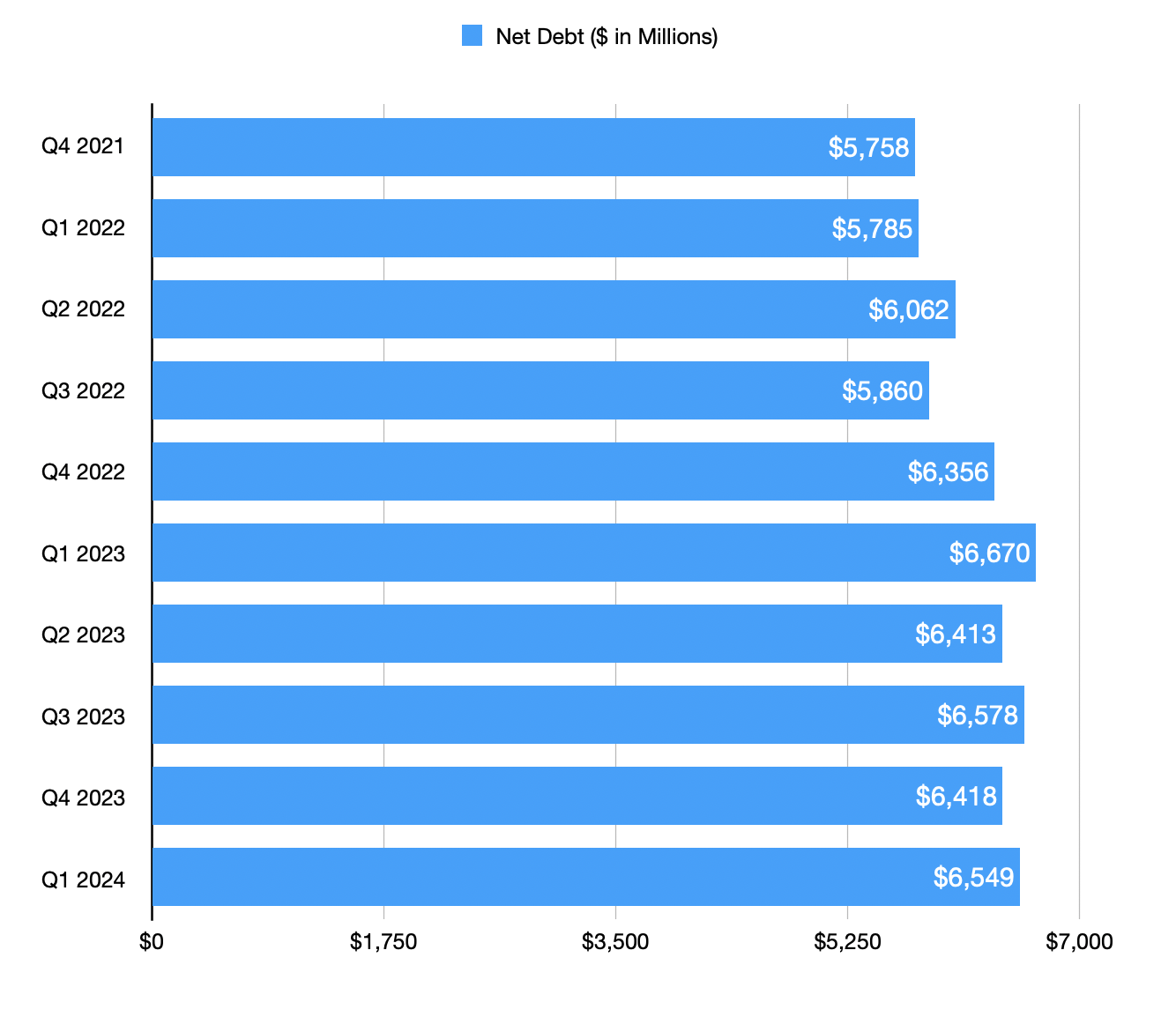Click the $6,670 data label

click(989, 553)
